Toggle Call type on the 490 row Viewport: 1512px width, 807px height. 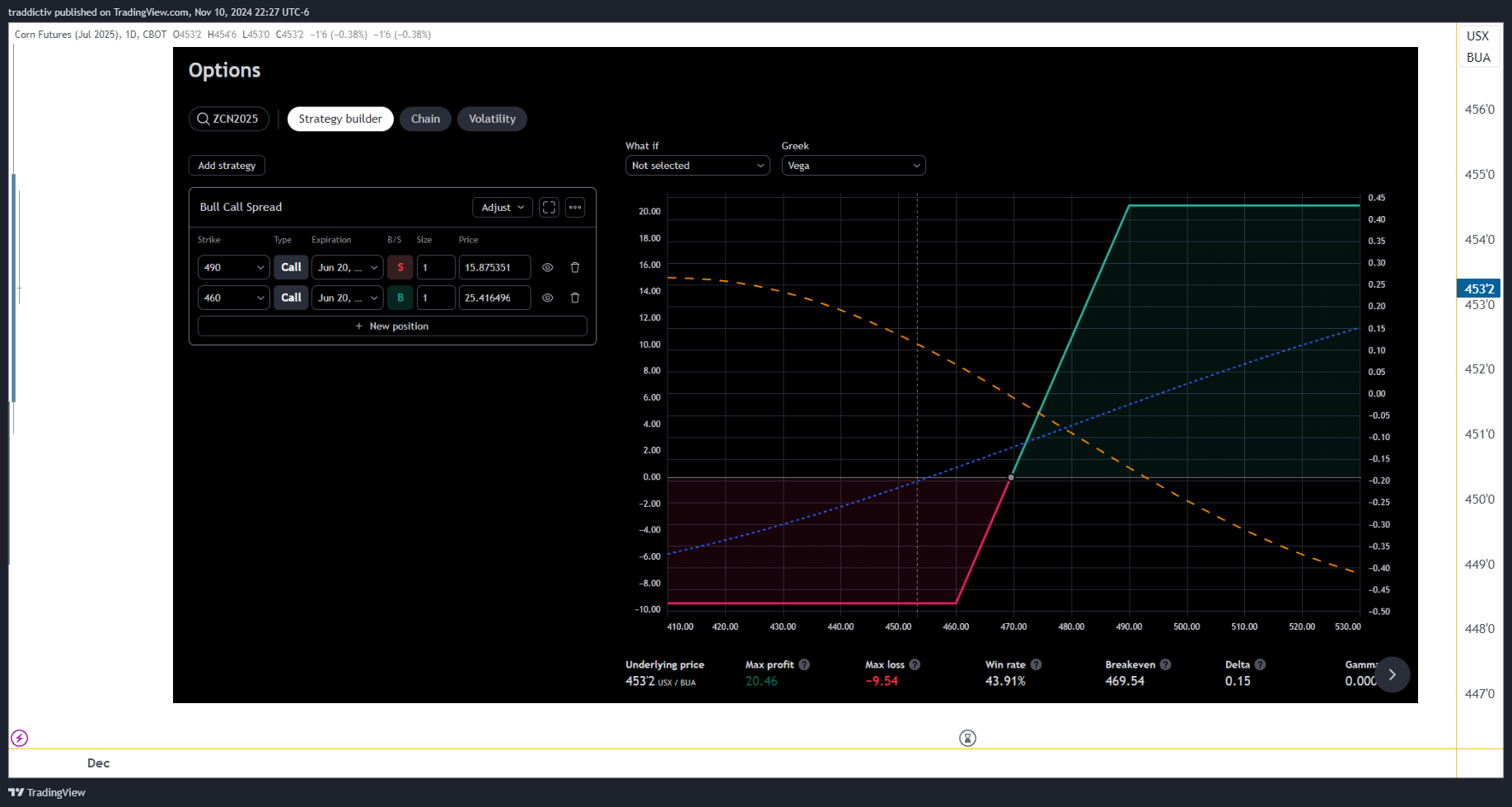tap(291, 268)
